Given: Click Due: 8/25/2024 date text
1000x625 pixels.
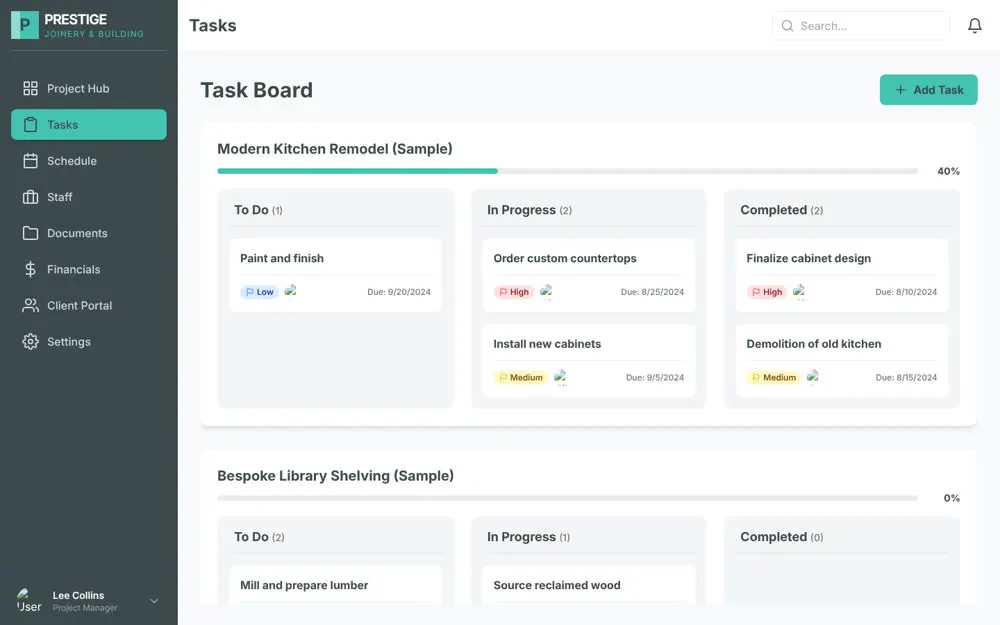Looking at the screenshot, I should (x=652, y=292).
